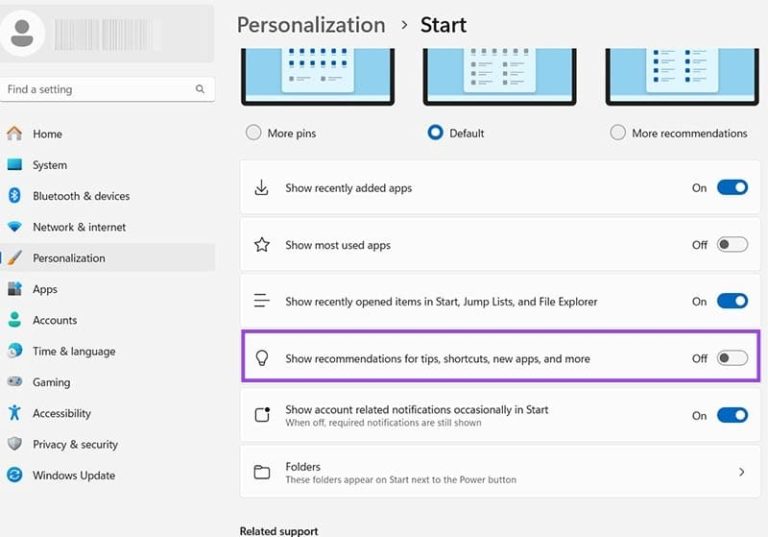The width and height of the screenshot is (768, 537).
Task: Click the Apps icon in sidebar
Action: pos(15,289)
